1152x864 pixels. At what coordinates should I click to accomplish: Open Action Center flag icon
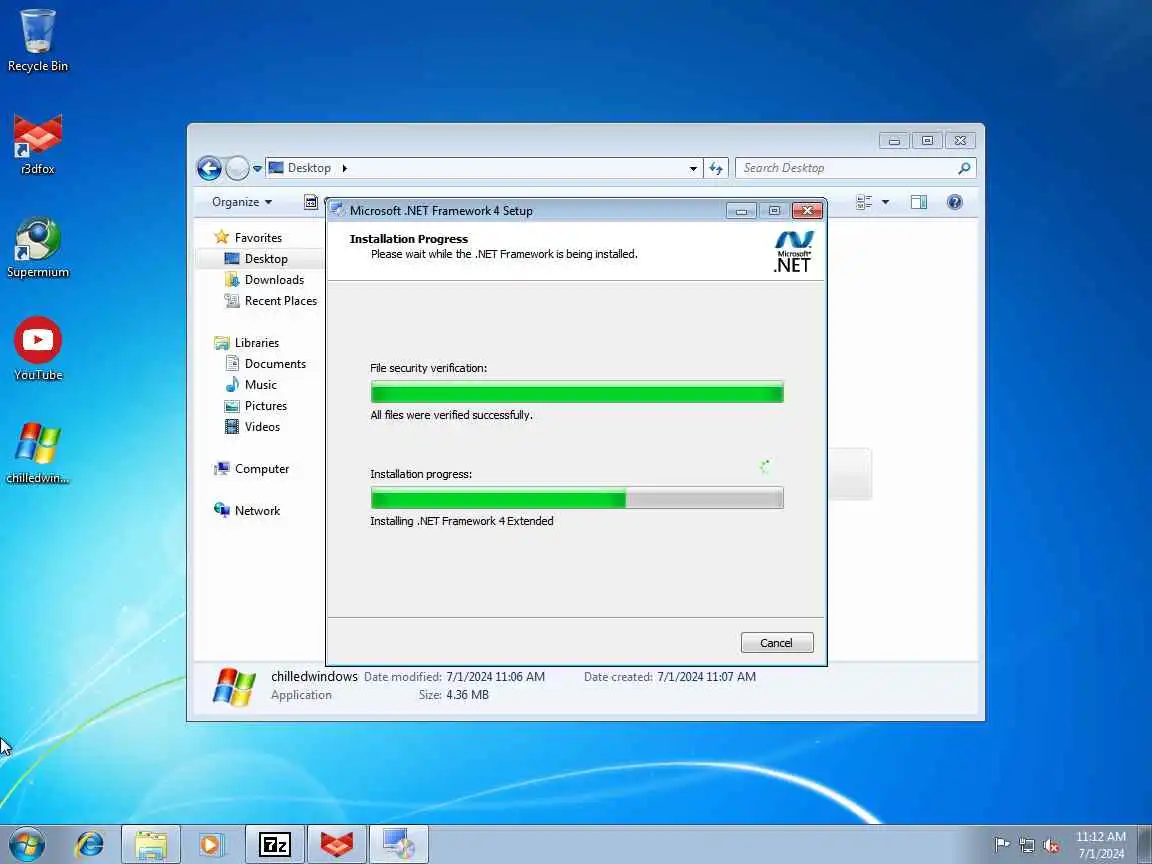click(x=1001, y=845)
